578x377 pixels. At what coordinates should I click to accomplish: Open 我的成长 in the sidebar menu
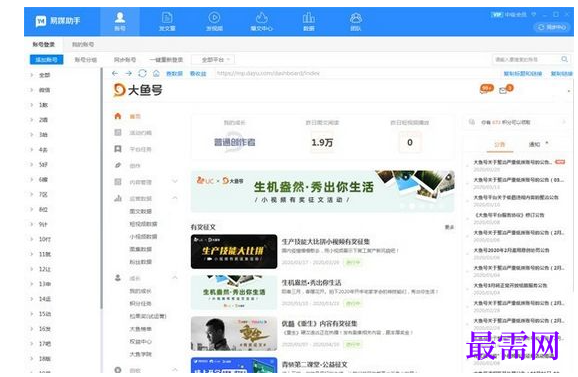click(x=140, y=291)
